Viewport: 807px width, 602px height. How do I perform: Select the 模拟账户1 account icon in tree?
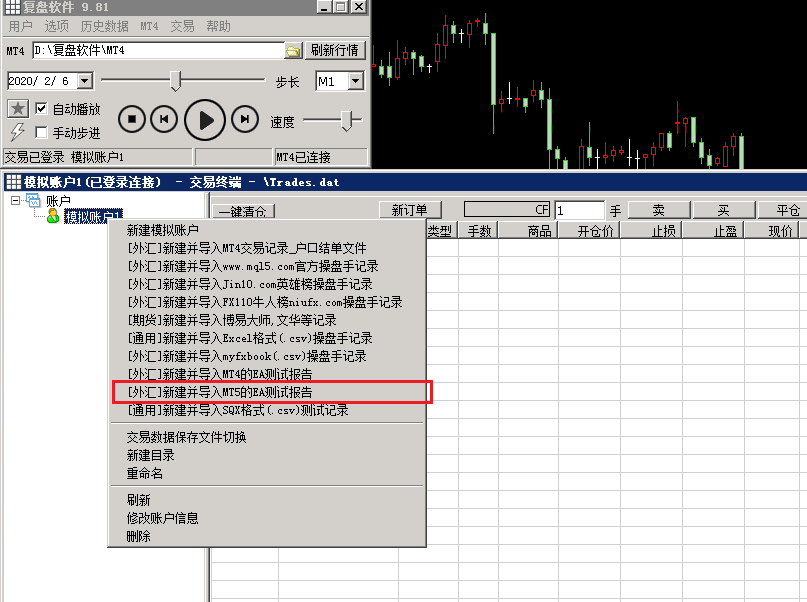coord(53,216)
